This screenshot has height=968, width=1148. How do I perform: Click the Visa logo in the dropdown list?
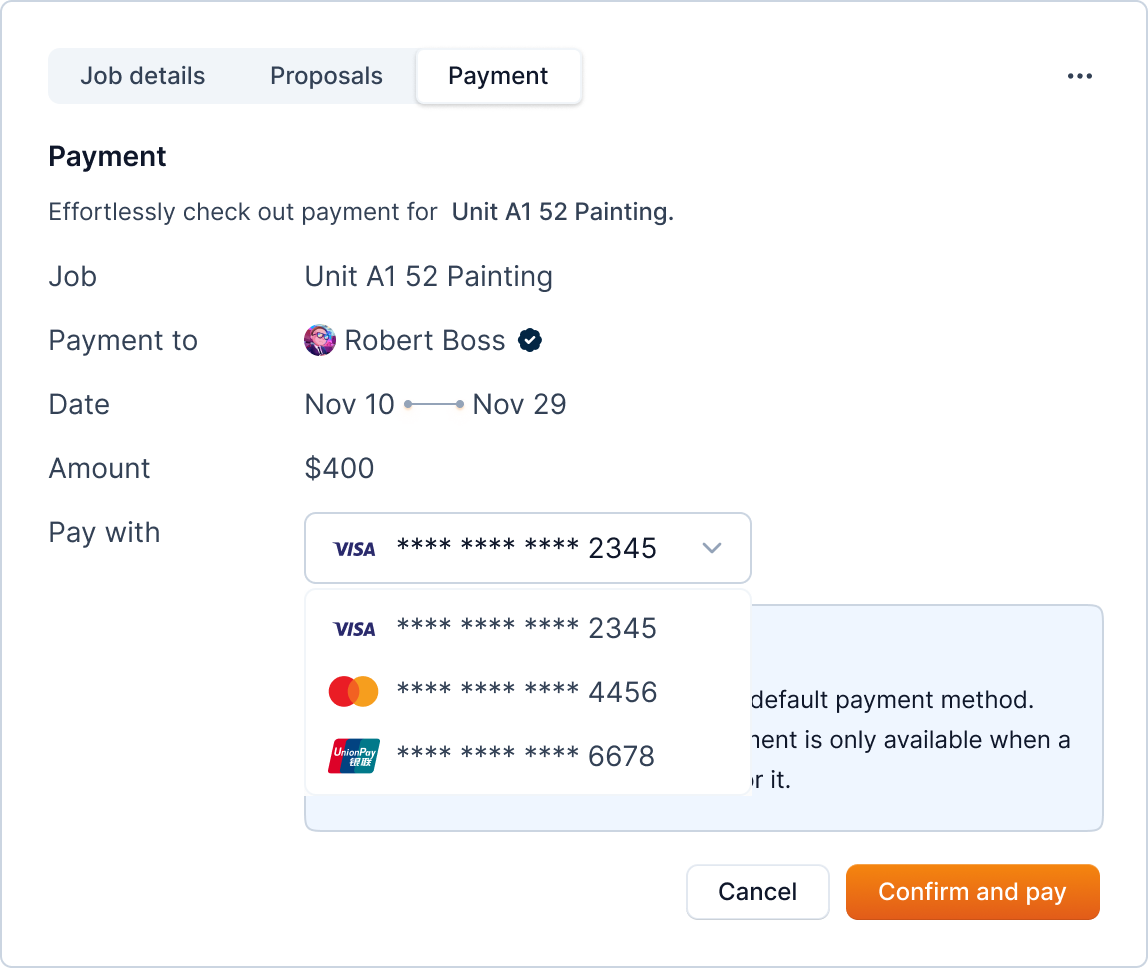click(x=354, y=629)
